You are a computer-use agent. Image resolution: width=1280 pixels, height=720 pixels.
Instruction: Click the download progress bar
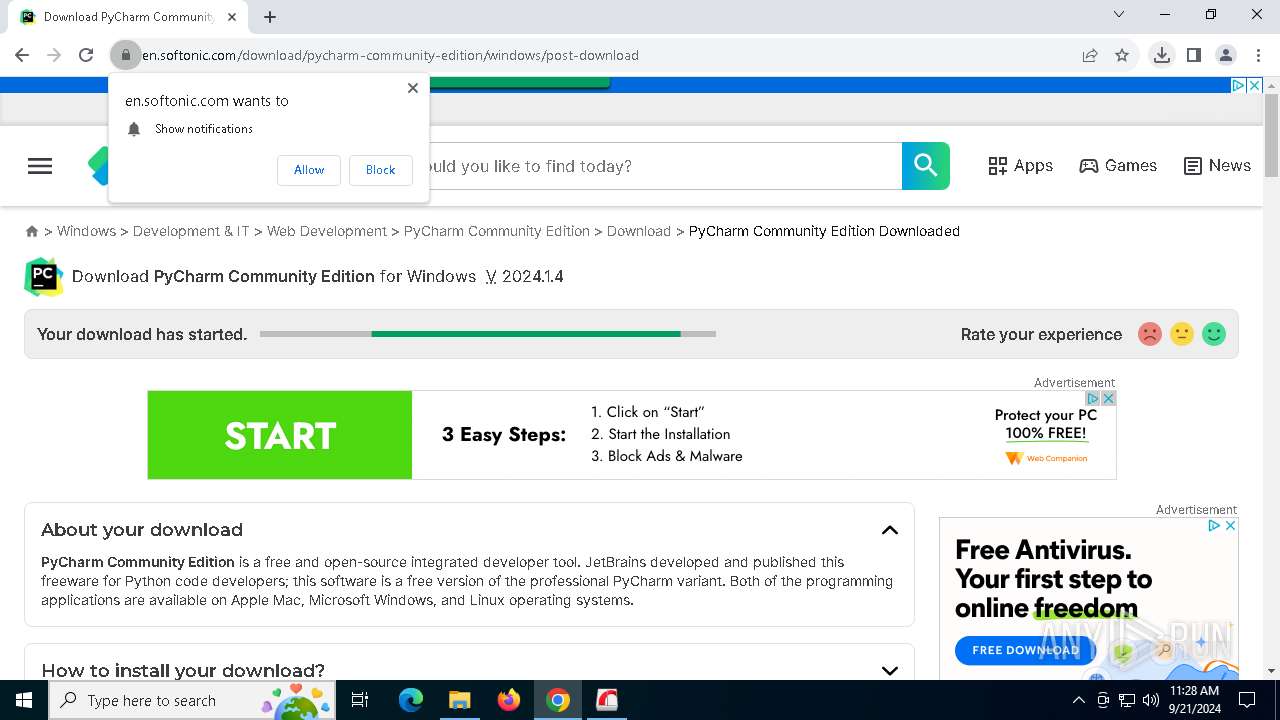pyautogui.click(x=488, y=334)
